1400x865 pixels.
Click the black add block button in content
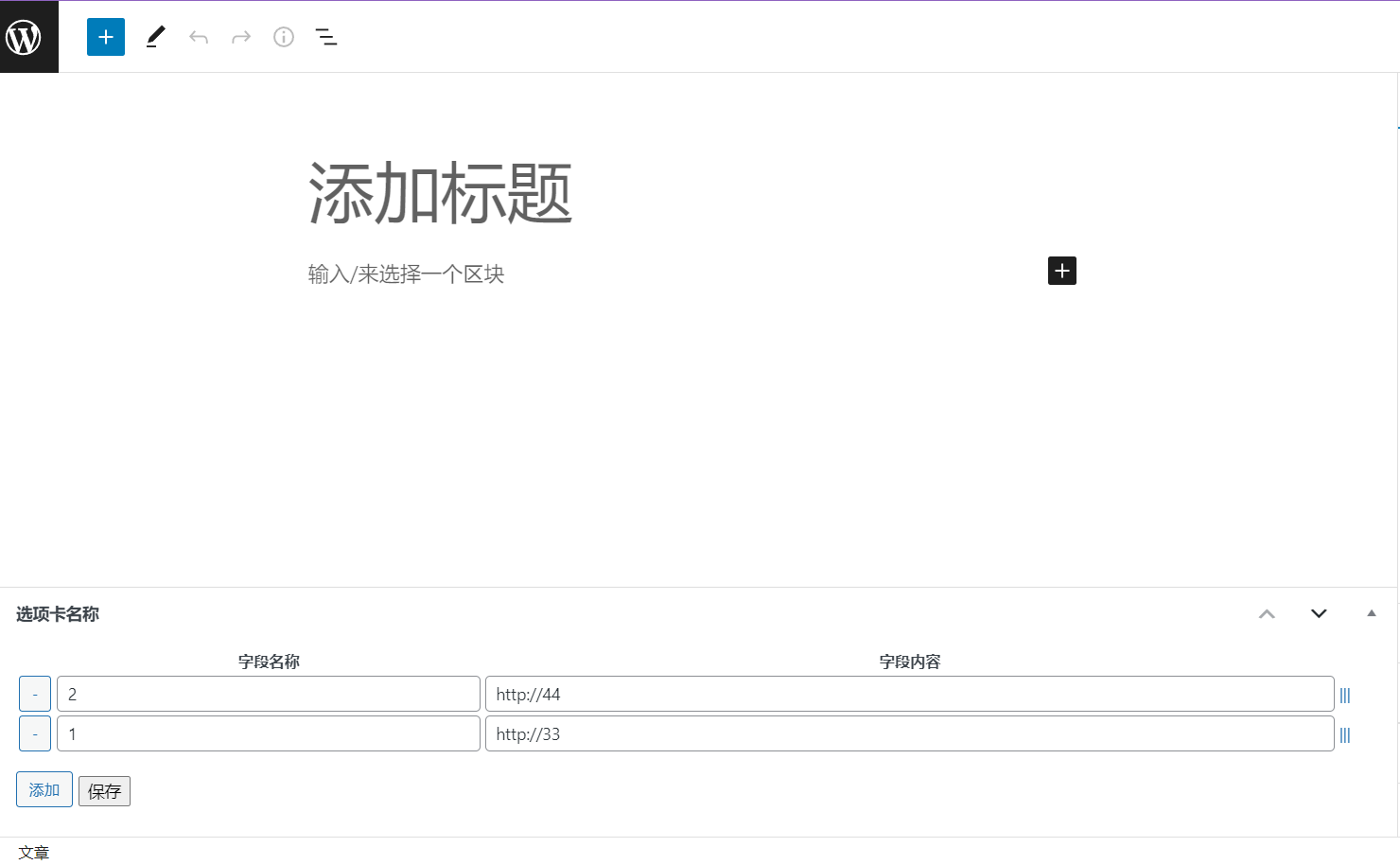[x=1061, y=271]
